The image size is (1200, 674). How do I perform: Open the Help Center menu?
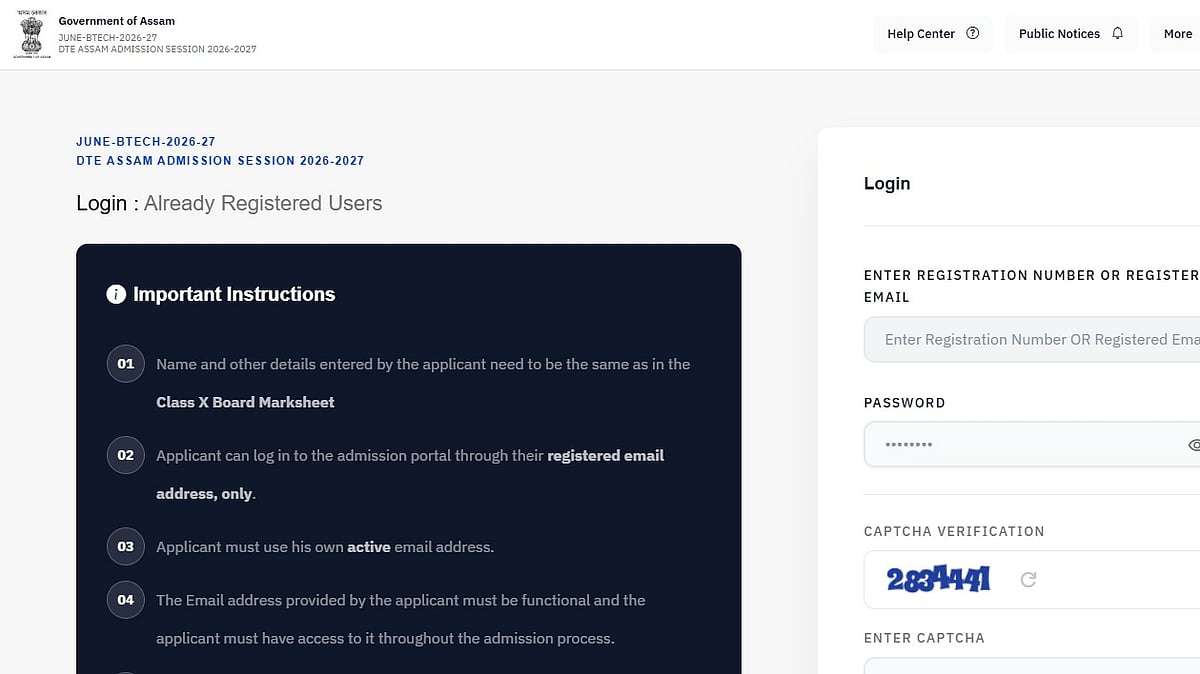point(933,34)
